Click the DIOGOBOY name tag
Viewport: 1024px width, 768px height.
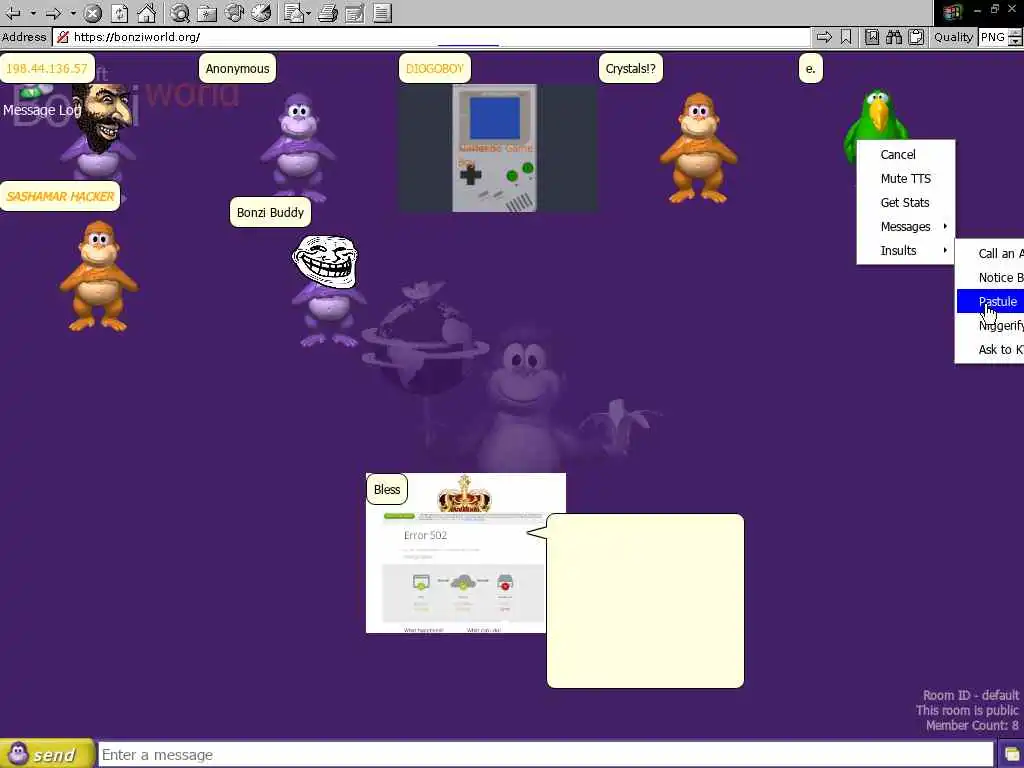click(435, 69)
